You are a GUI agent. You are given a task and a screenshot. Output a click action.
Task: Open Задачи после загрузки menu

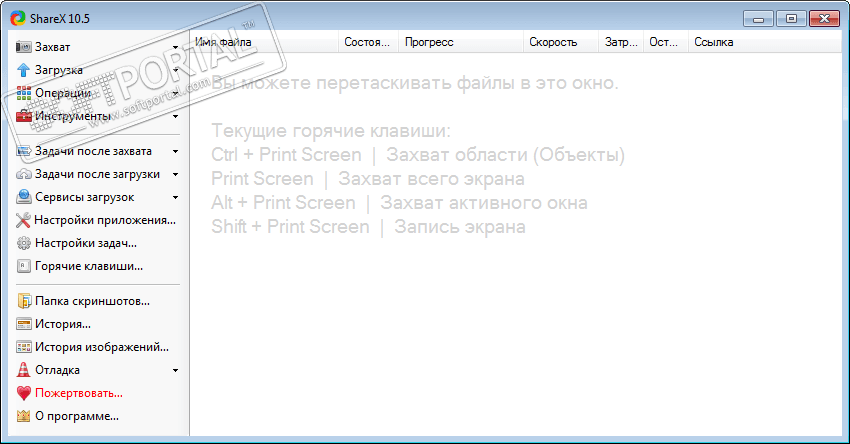coord(98,174)
